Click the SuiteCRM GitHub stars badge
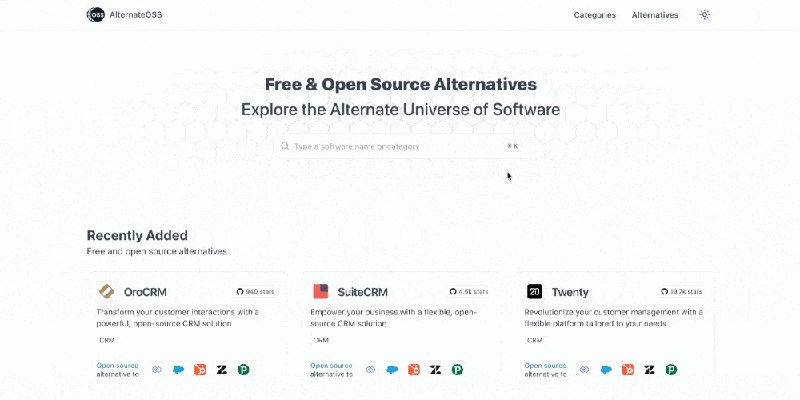Viewport: 800px width, 400px height. [470, 292]
